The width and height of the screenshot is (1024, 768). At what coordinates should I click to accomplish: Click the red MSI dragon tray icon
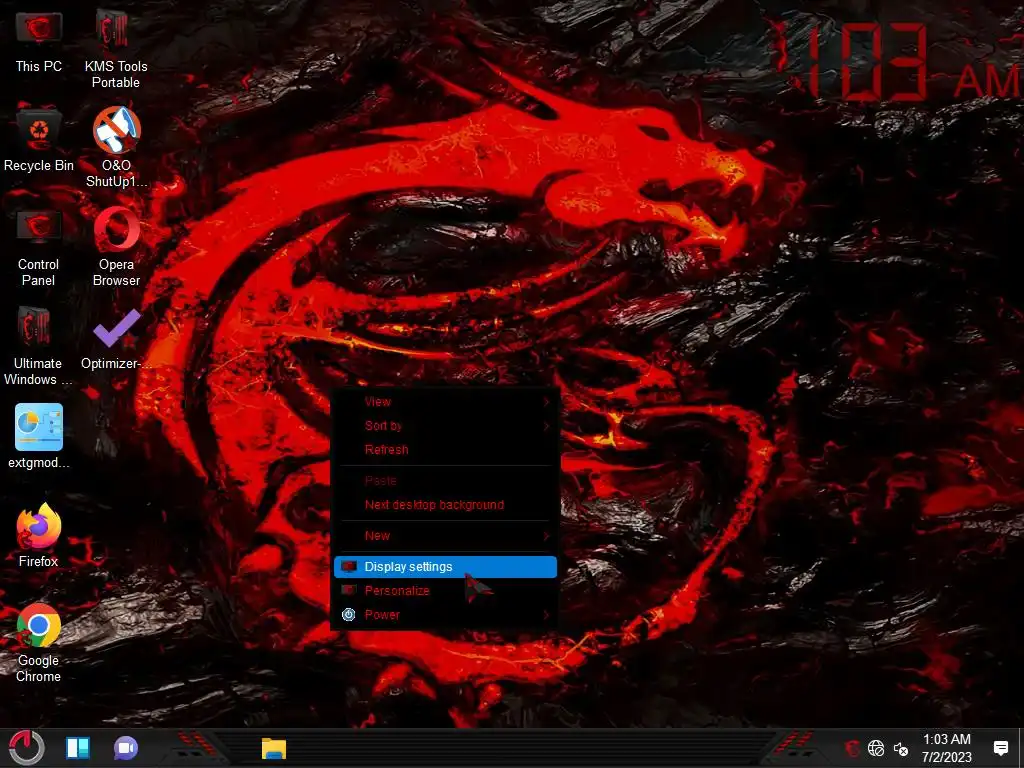point(851,748)
